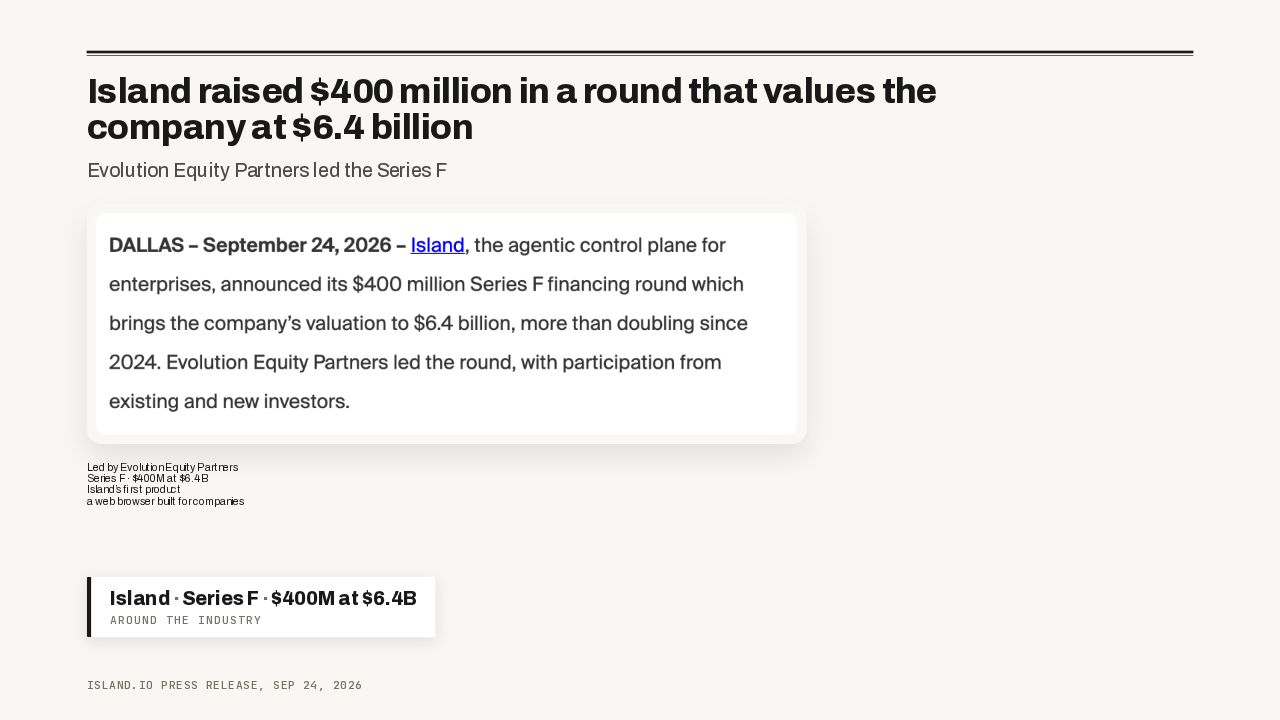Click the small 'Series F · $400M at $6.4B' caption line

pyautogui.click(x=147, y=478)
